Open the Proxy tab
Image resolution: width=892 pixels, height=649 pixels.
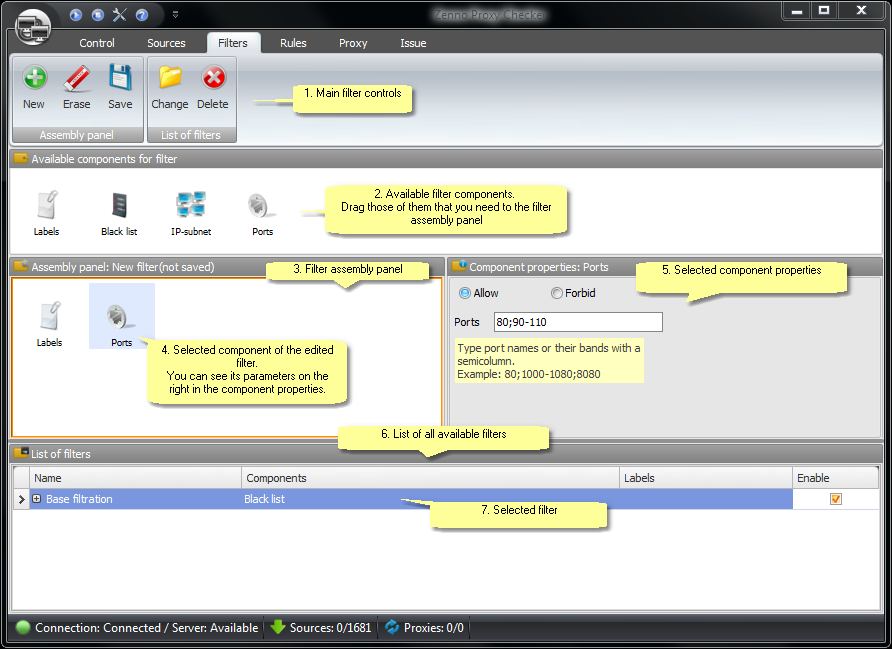tap(353, 43)
